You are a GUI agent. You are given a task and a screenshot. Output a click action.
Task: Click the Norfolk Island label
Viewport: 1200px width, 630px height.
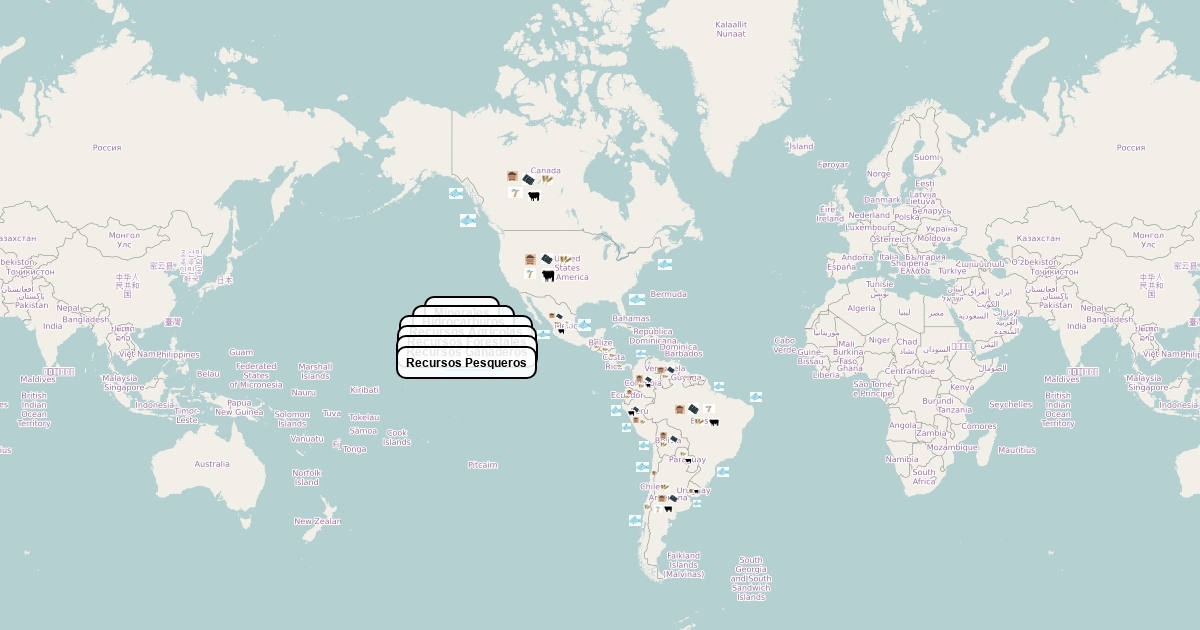[306, 477]
